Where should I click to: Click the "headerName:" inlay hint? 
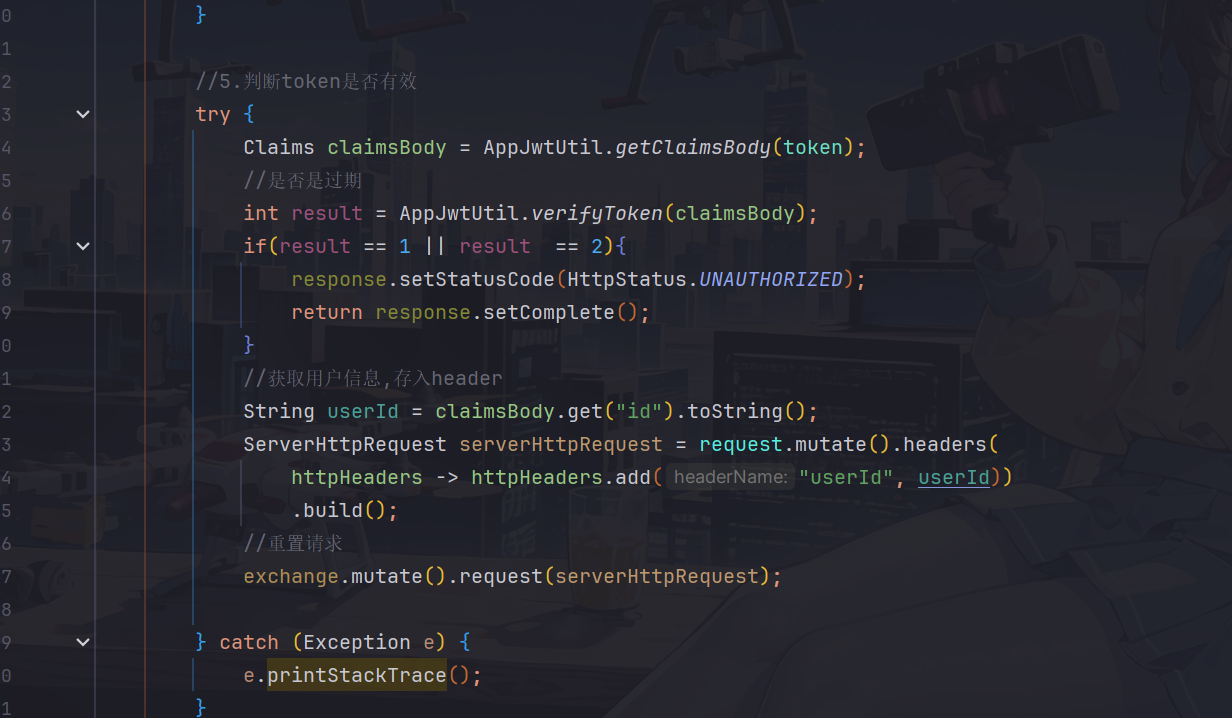pos(731,477)
